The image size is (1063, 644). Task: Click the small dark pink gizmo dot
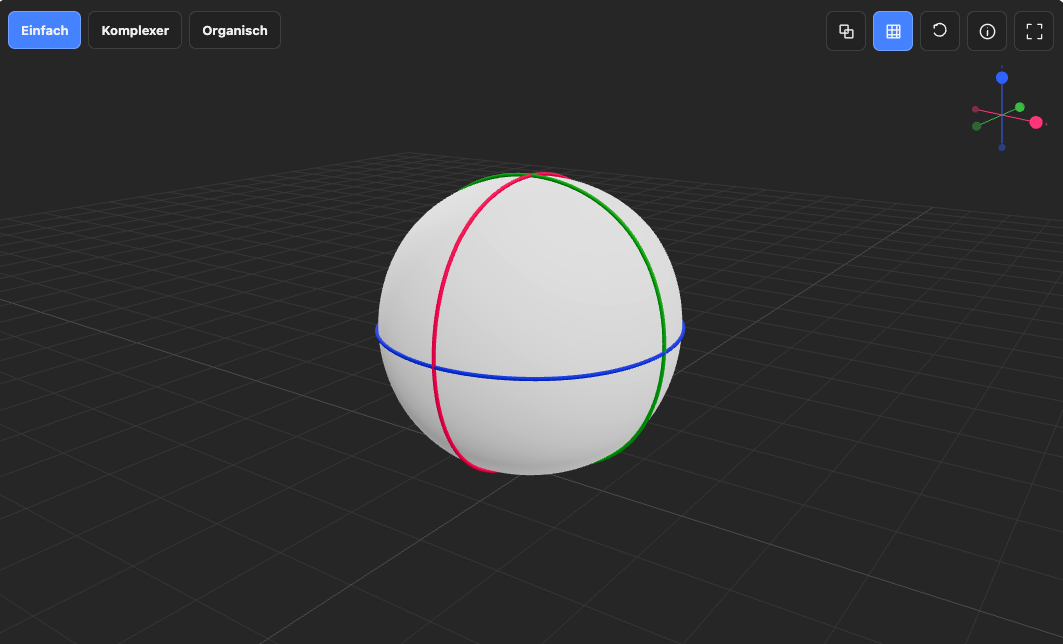(976, 109)
